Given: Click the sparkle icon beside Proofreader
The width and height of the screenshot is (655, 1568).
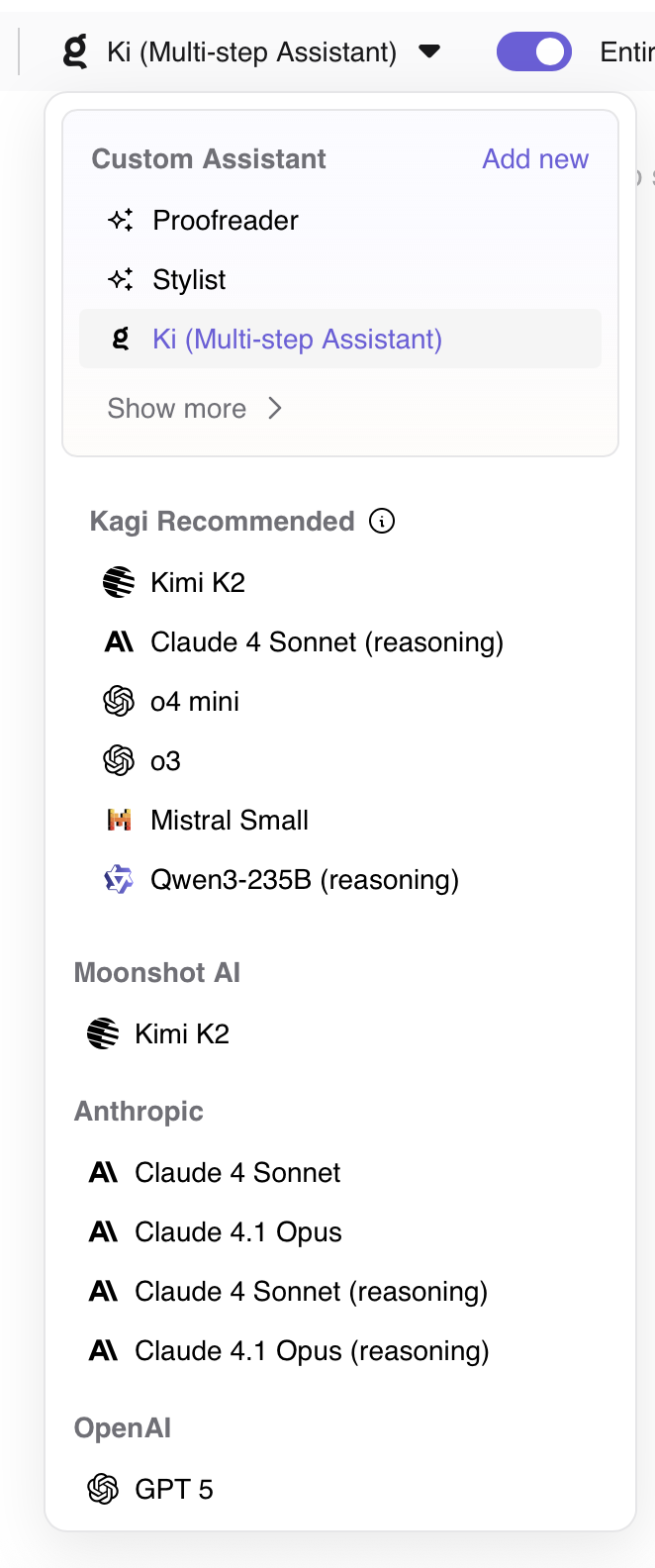Looking at the screenshot, I should tap(121, 220).
